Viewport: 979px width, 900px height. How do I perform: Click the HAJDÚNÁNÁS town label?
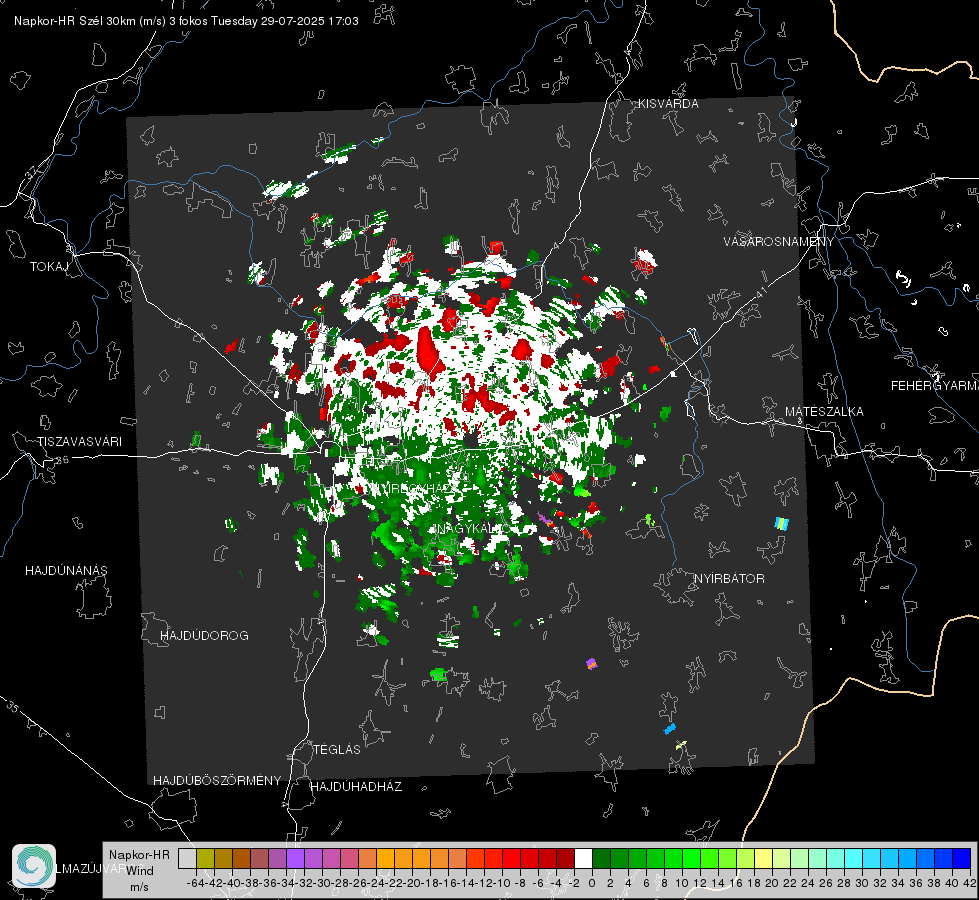click(x=66, y=571)
